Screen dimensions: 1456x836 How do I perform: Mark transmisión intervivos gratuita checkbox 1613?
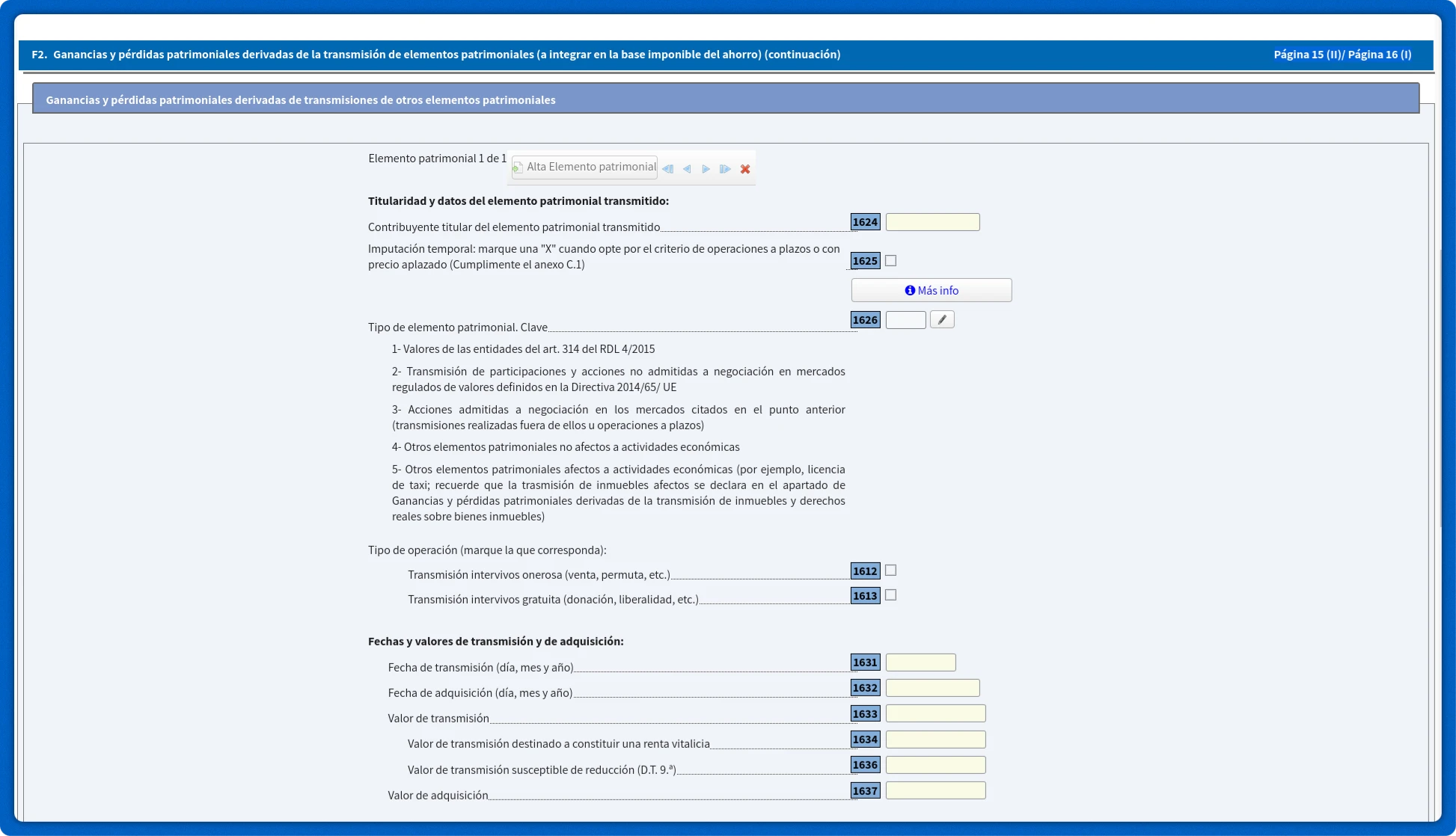[890, 595]
